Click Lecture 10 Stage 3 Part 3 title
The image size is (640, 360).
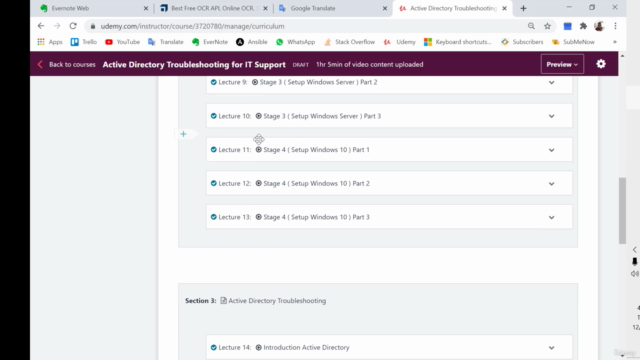(322, 116)
